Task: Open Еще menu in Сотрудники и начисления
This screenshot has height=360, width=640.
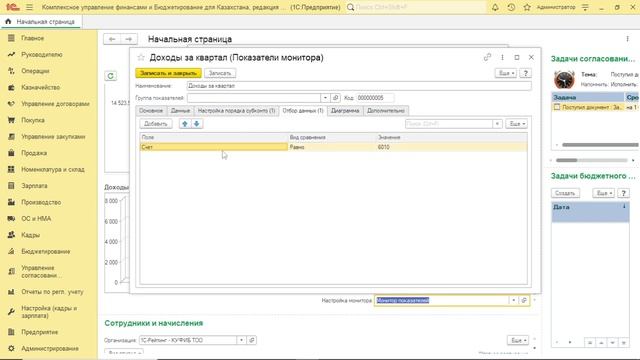Action: click(x=518, y=340)
